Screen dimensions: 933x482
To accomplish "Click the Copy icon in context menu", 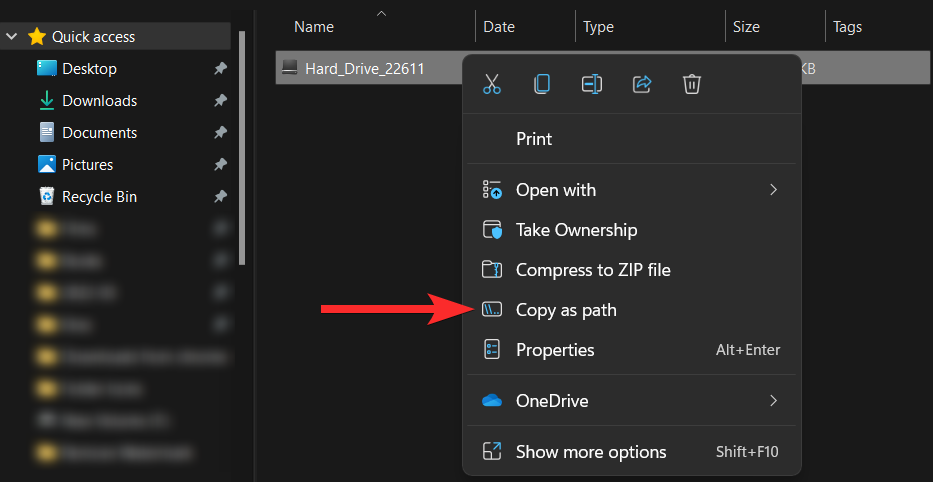I will point(541,85).
